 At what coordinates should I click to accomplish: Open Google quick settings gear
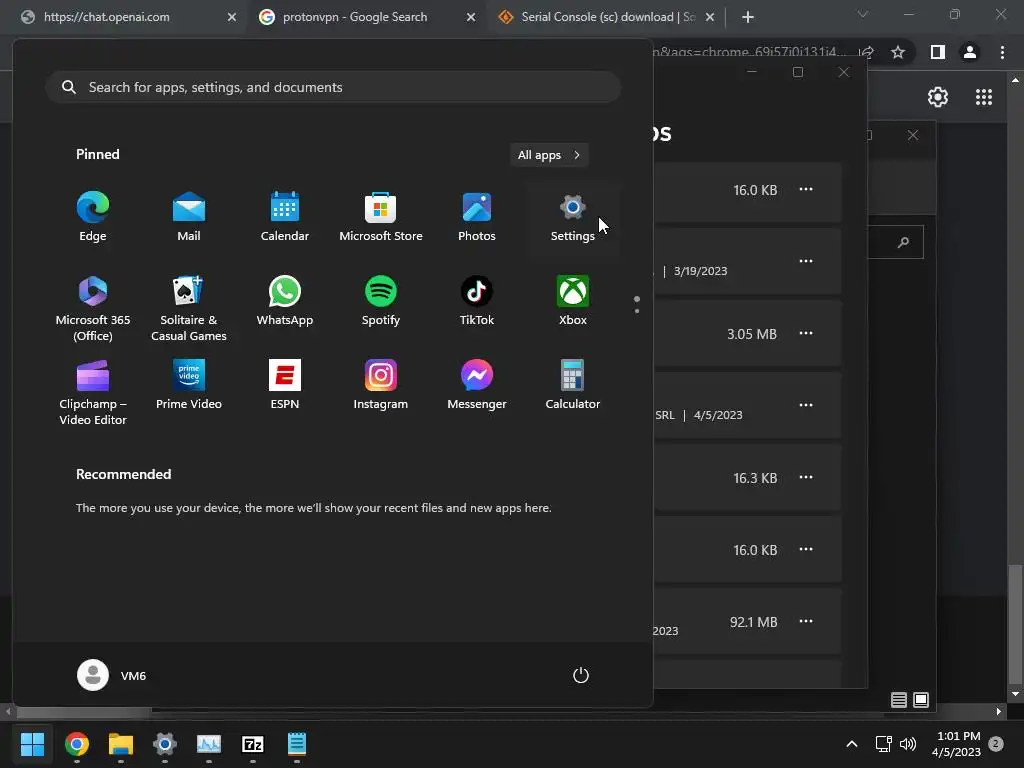click(938, 97)
